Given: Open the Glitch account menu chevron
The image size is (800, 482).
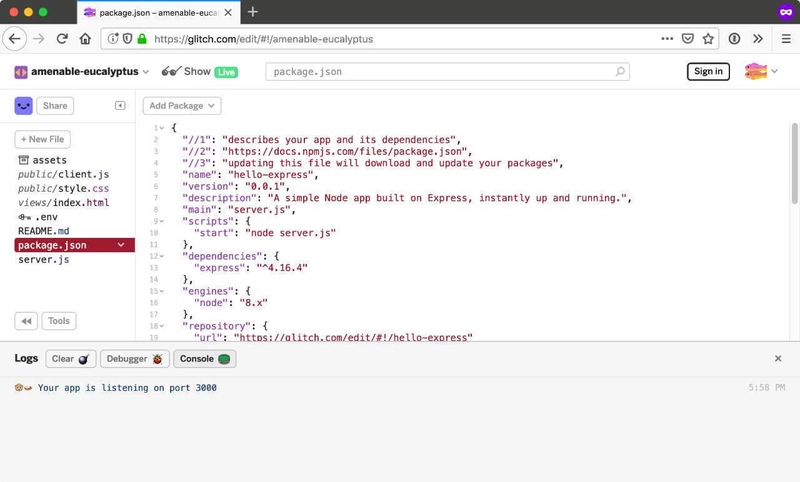Looking at the screenshot, I should click(774, 71).
